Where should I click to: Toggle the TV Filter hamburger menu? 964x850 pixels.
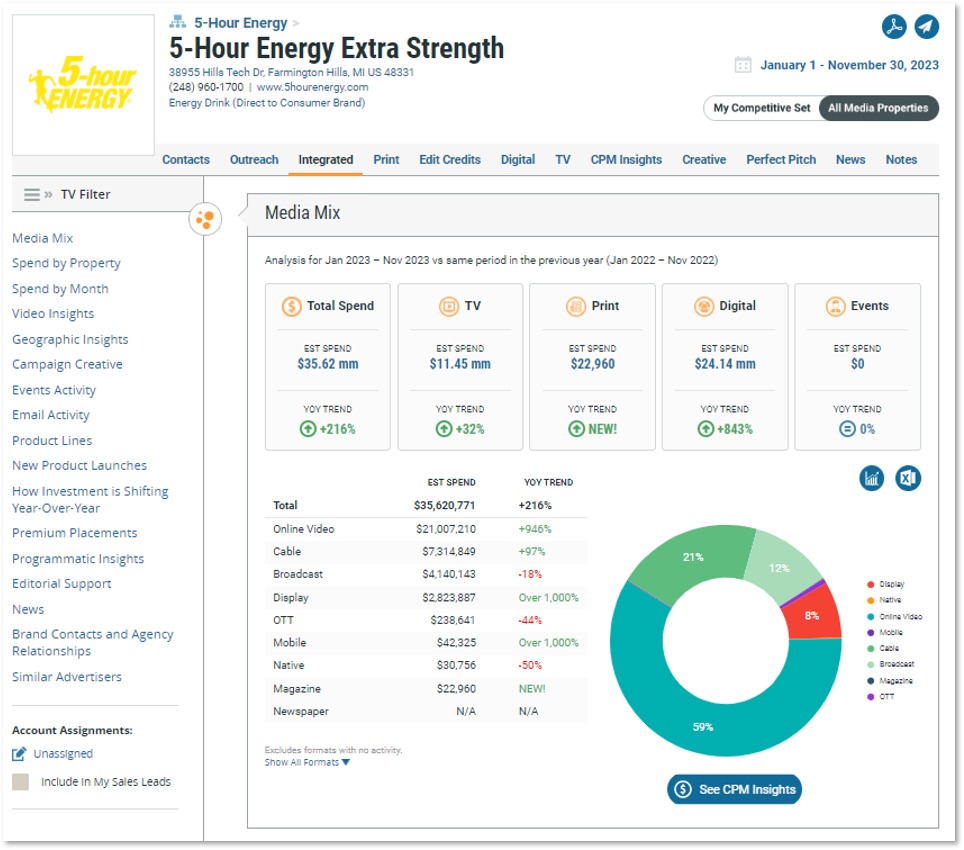click(32, 195)
